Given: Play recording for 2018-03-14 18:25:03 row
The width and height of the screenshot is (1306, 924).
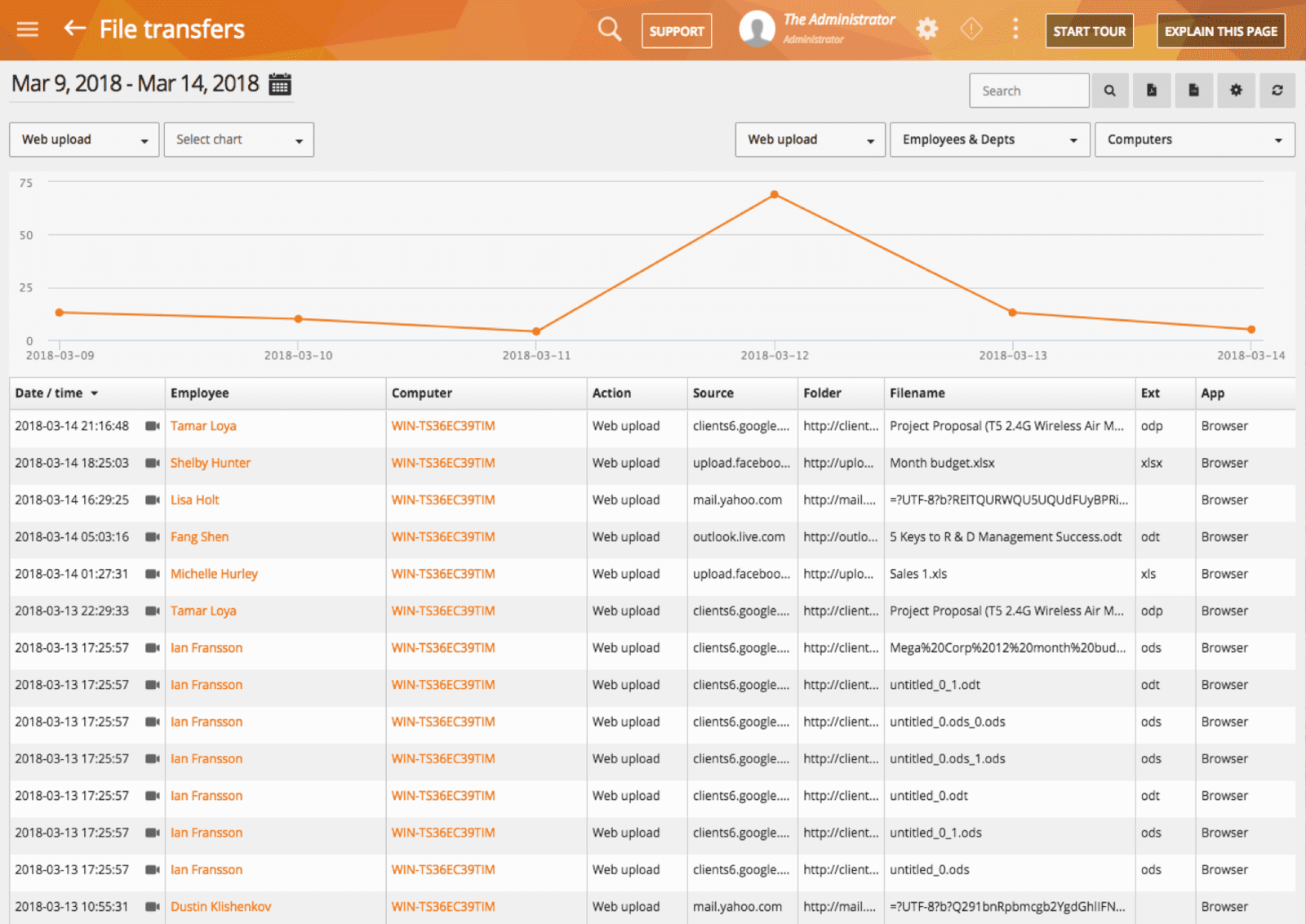Looking at the screenshot, I should point(152,463).
